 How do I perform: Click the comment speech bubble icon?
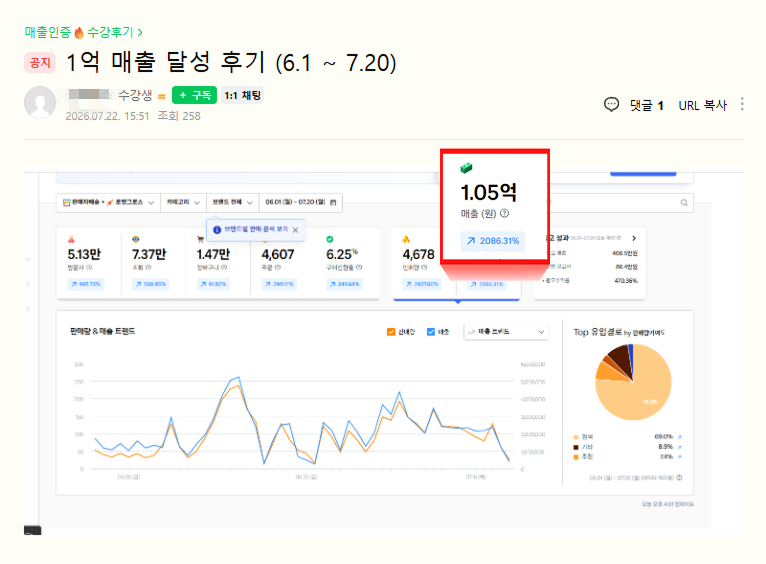[612, 104]
